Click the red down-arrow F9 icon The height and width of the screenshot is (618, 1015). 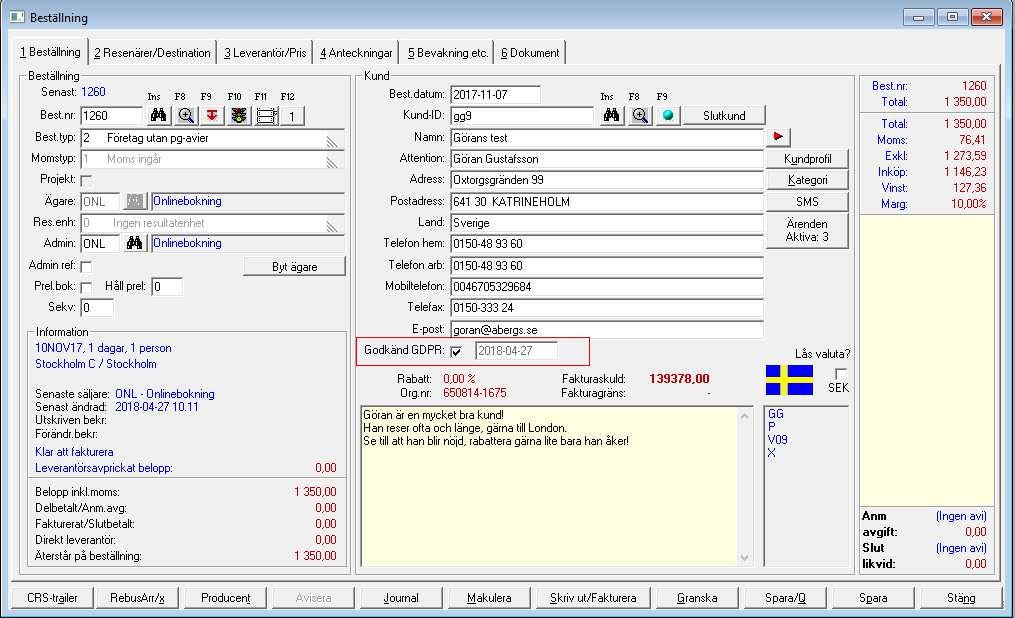tap(212, 116)
